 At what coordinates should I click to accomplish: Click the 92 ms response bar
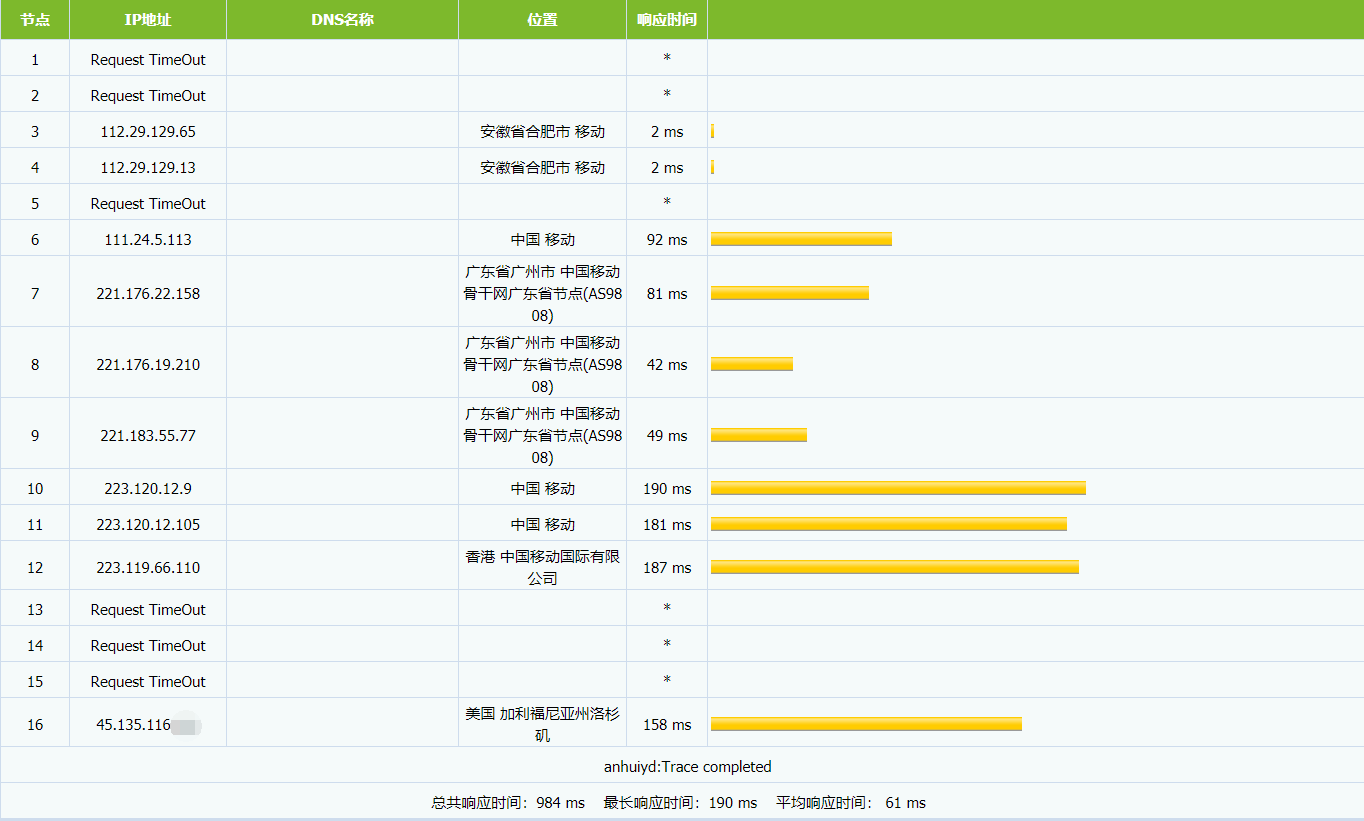click(x=800, y=239)
